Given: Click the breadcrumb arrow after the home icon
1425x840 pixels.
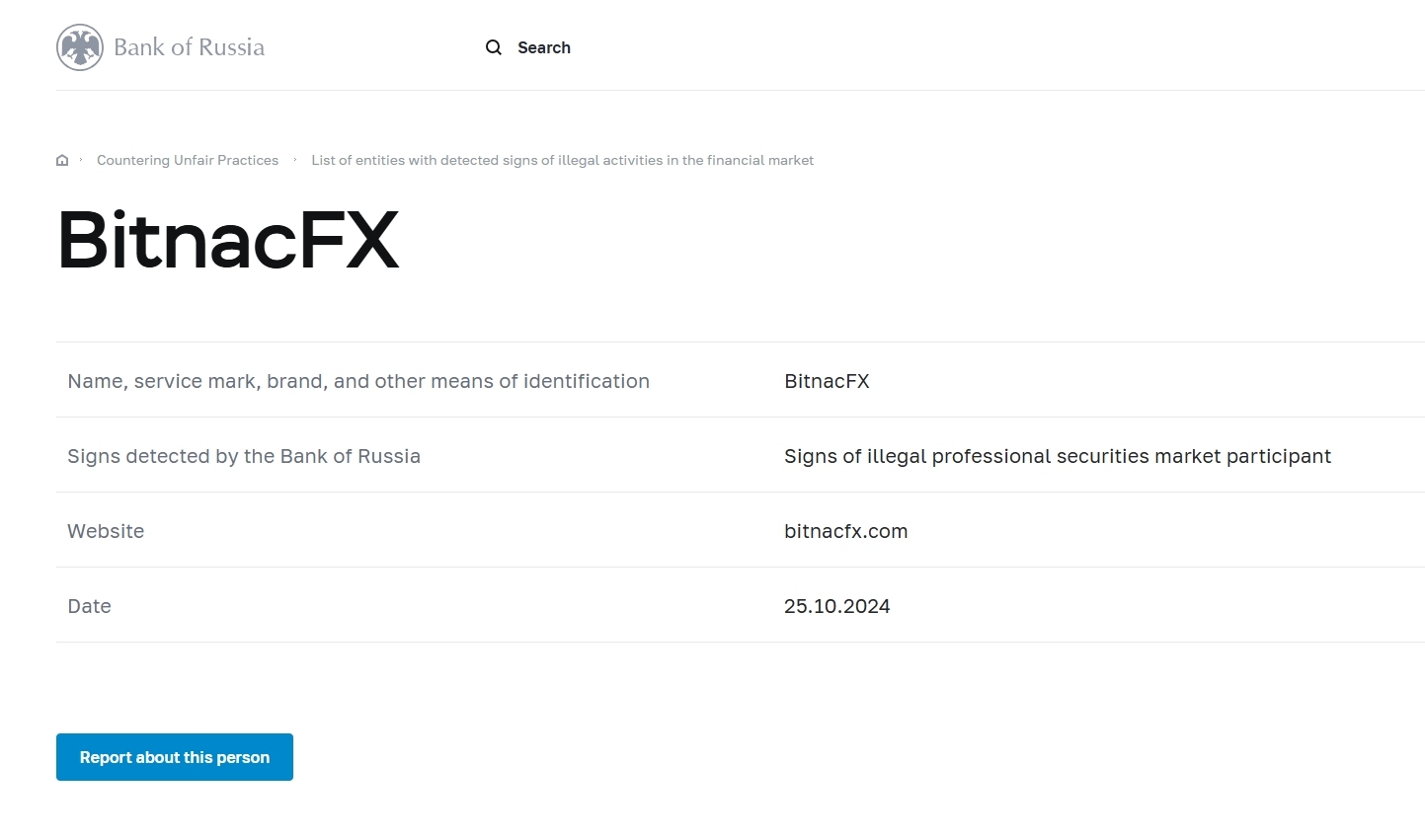Looking at the screenshot, I should click(81, 160).
